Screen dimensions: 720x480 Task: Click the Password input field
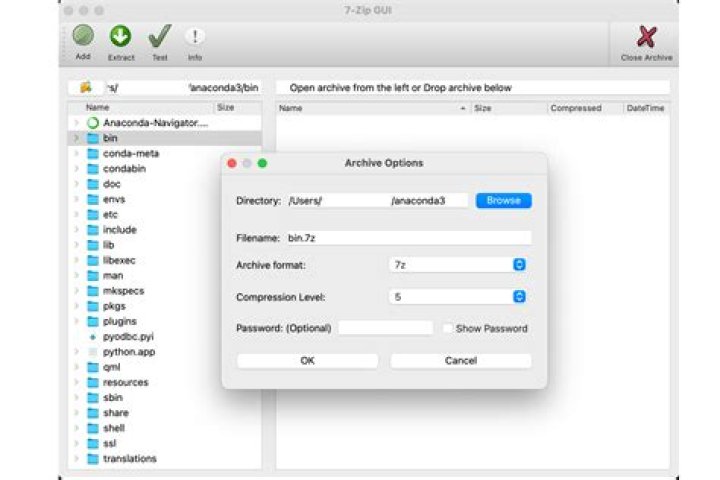386,328
